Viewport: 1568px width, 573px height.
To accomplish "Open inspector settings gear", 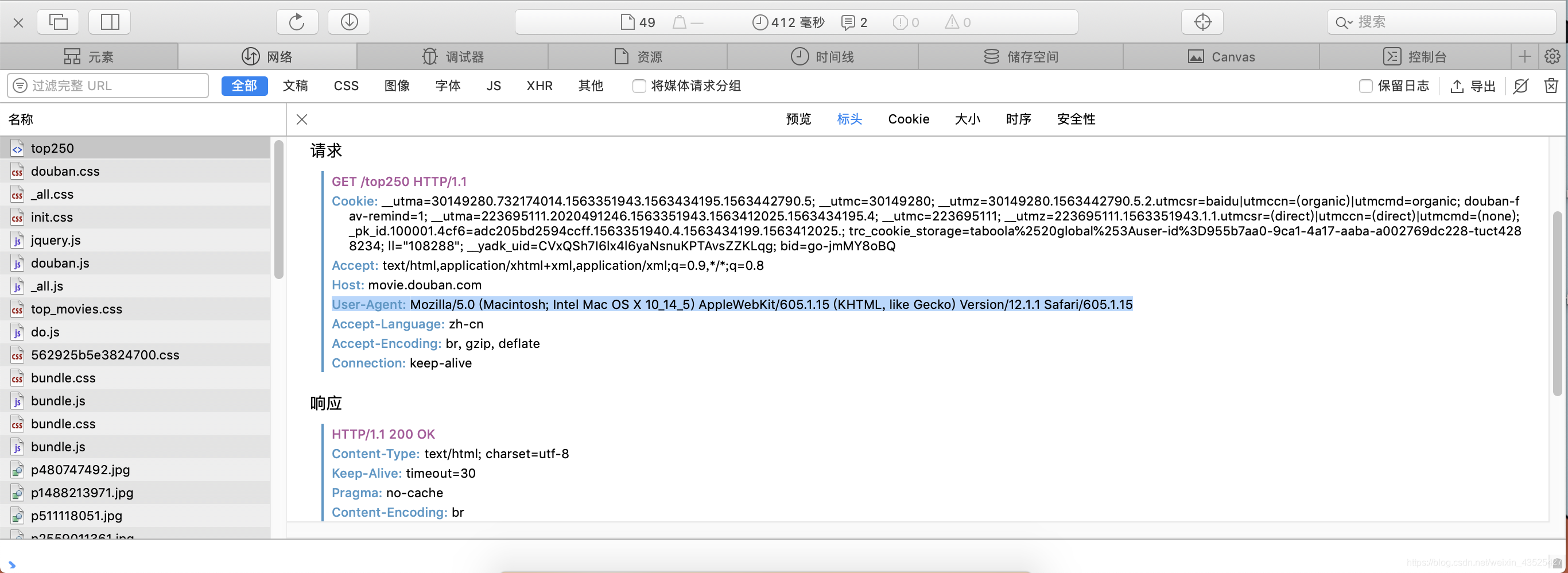I will pos(1552,57).
